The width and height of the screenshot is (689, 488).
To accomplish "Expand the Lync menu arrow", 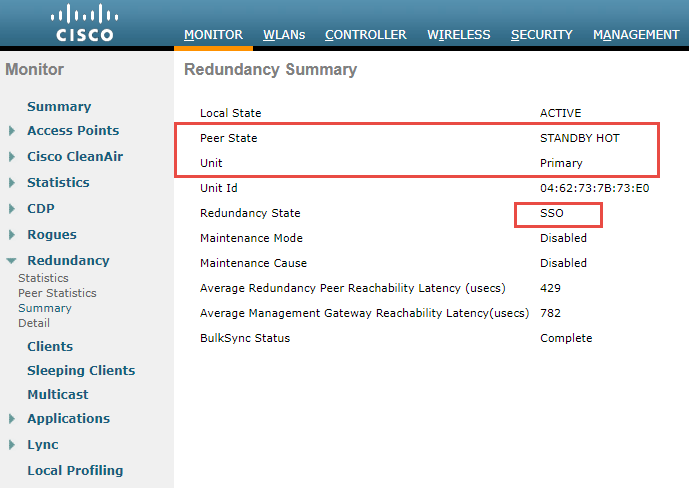I will coord(12,445).
